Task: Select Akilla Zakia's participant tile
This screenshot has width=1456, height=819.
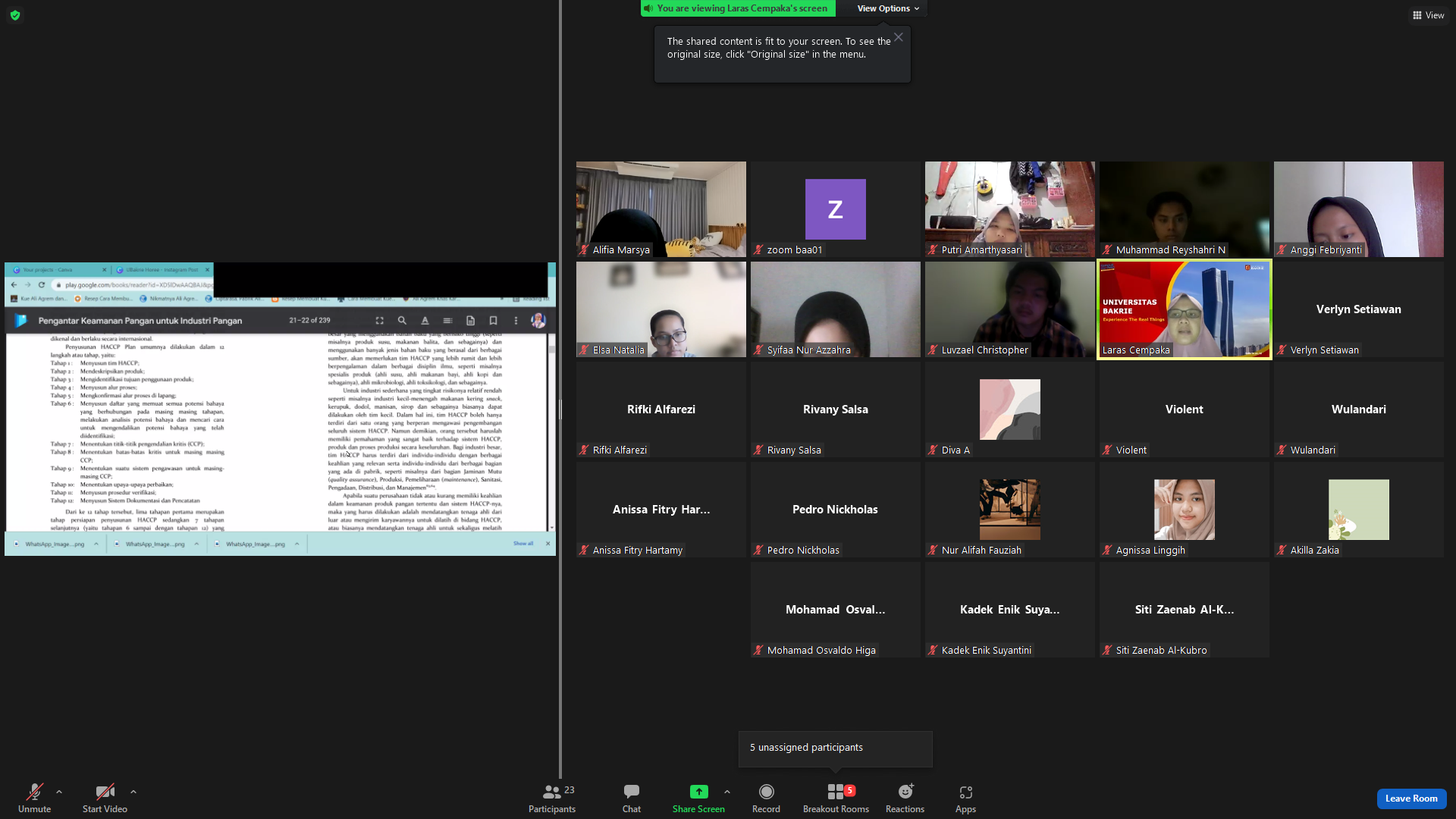Action: (x=1359, y=510)
